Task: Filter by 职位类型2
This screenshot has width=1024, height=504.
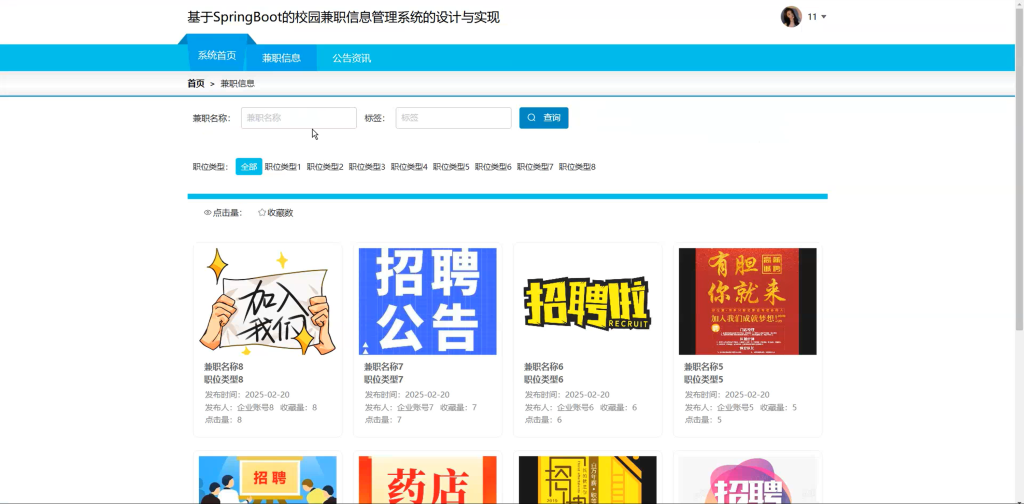Action: (x=325, y=167)
